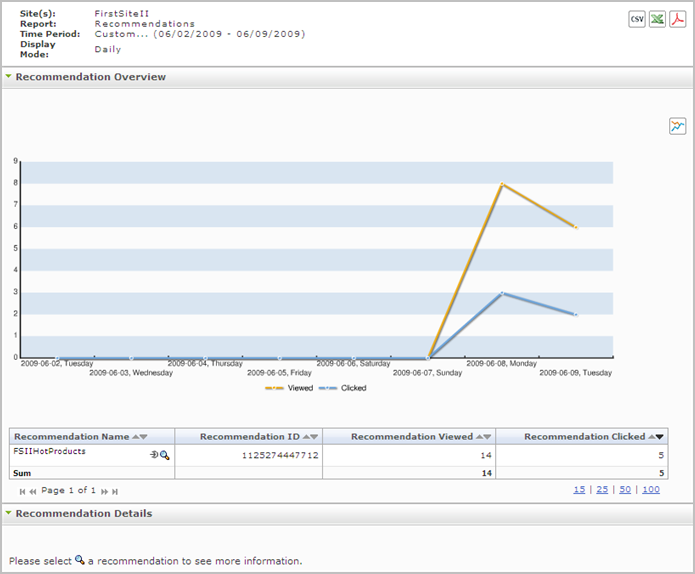Sort Recommendation Clicked descending
Screen dimensions: 695x574
(x=660, y=437)
